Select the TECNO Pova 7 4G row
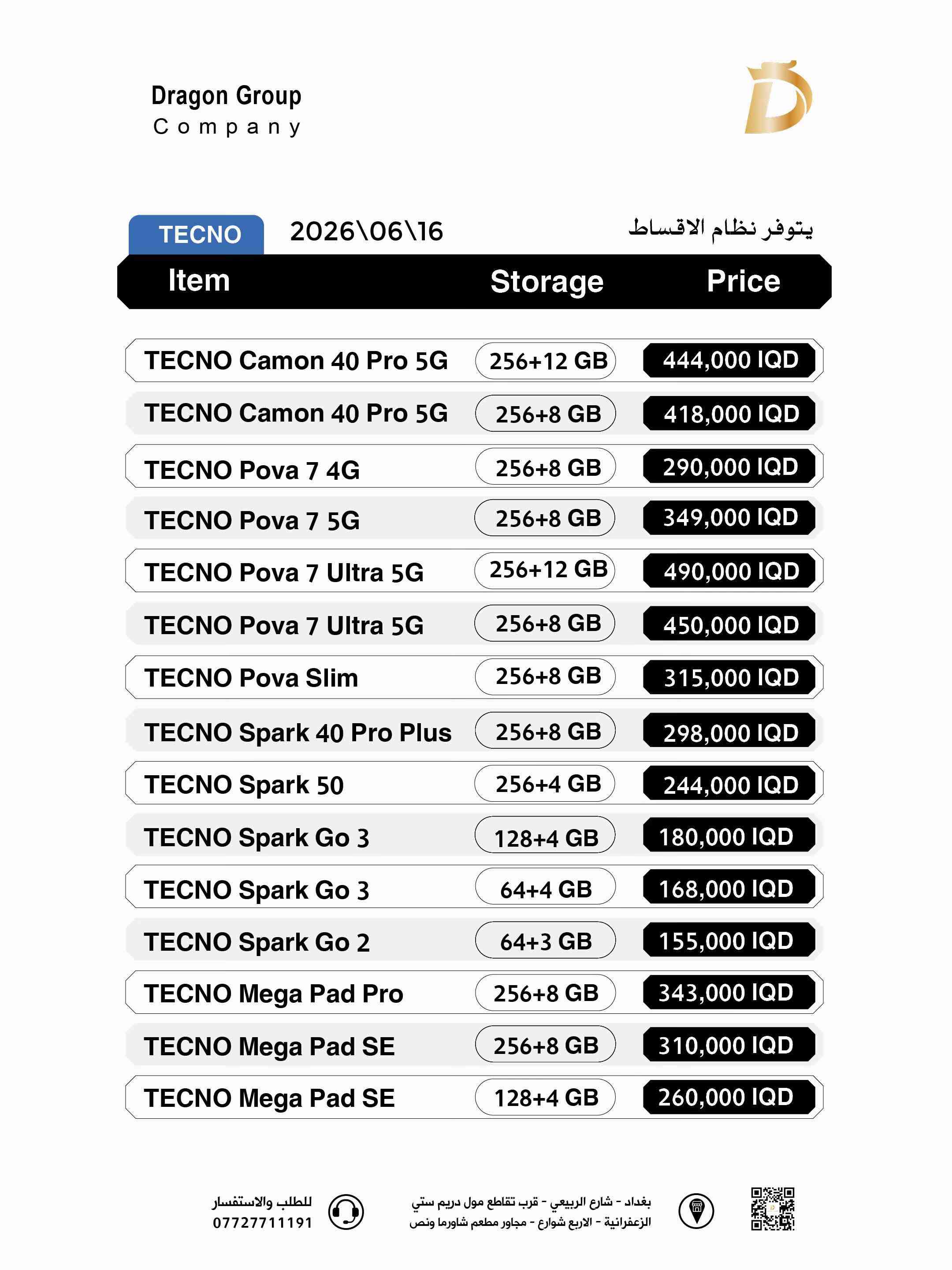The image size is (952, 1270). (x=474, y=466)
